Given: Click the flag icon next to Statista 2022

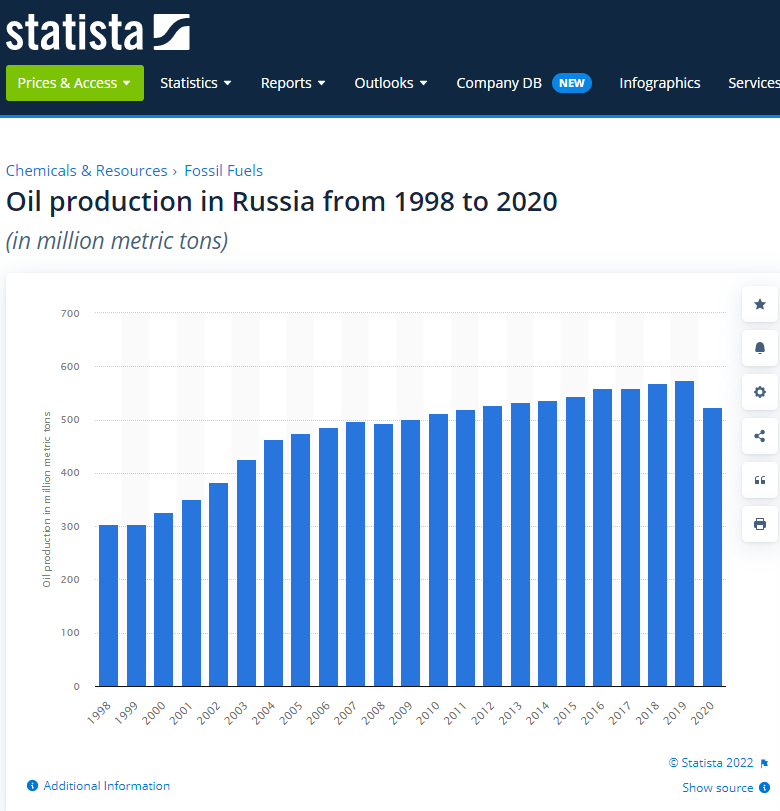Looking at the screenshot, I should pyautogui.click(x=764, y=763).
